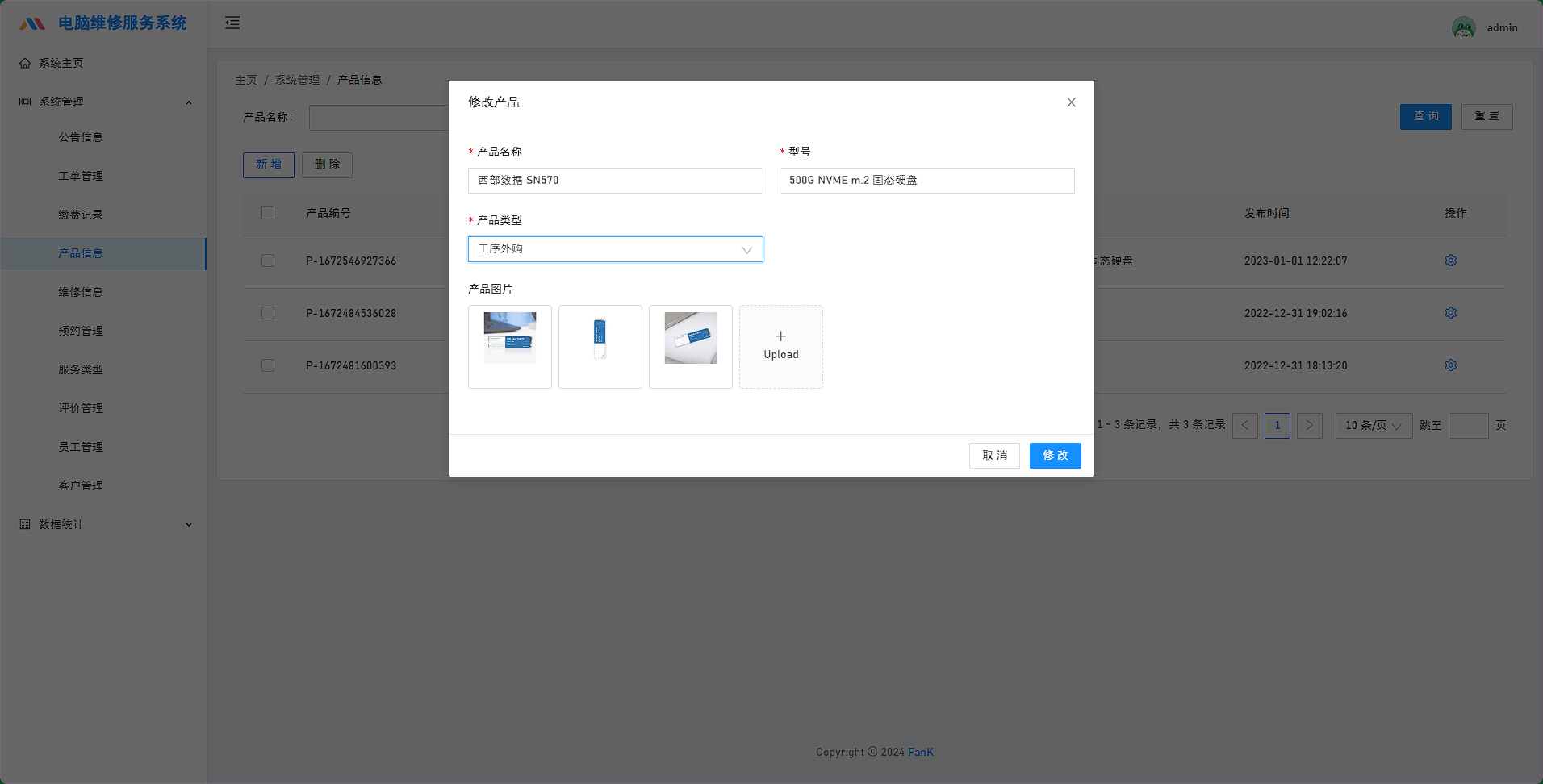Open settings gear for product P-1672546927366
1543x784 pixels.
click(x=1450, y=261)
